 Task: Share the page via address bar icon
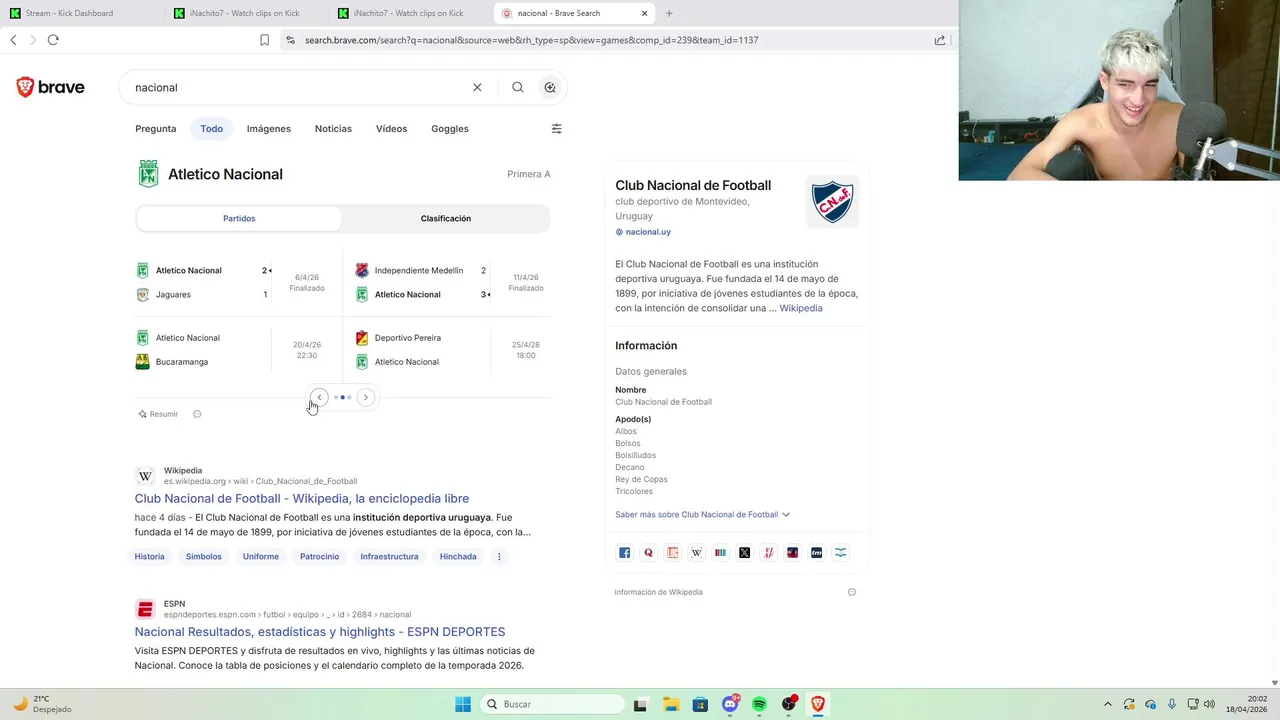[x=940, y=40]
